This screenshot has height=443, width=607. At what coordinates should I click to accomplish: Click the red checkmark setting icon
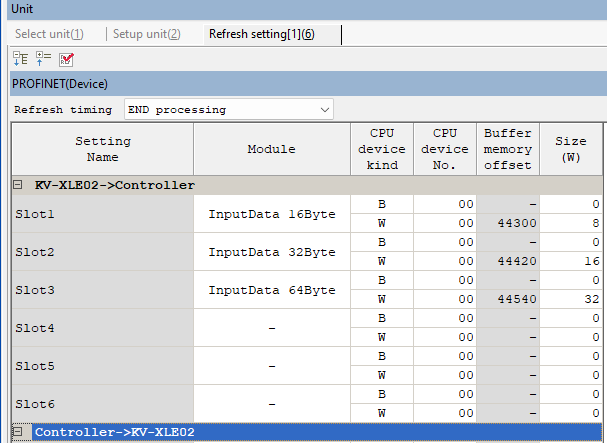pos(66,59)
